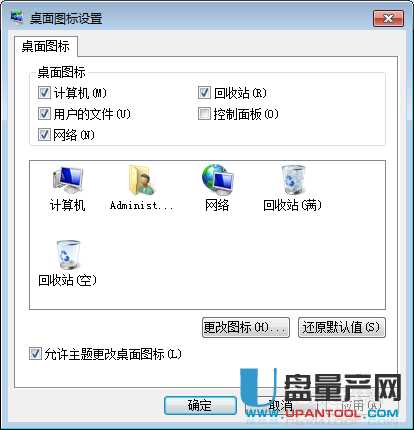Viewport: 414px width, 430px height.
Task: Uncheck the 回收站(R) checkbox
Action: 204,93
